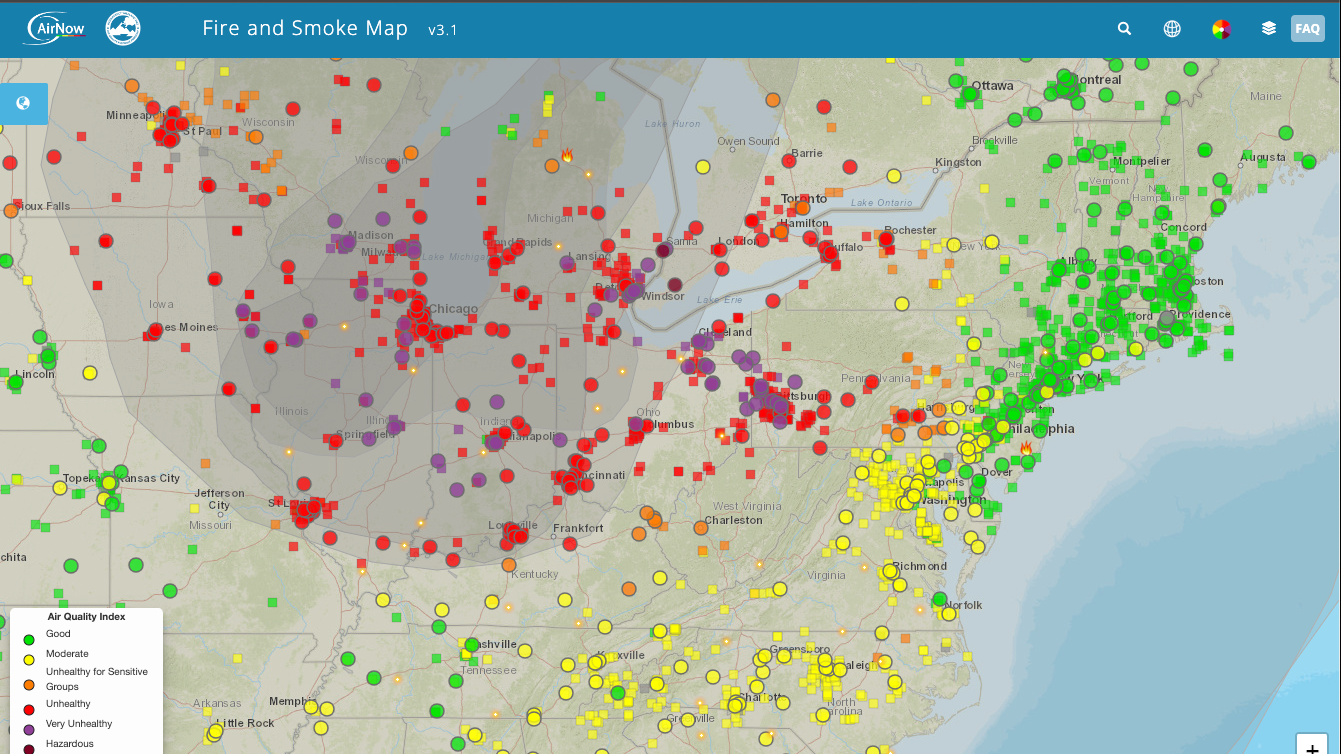Click the EPA emblem beside the AirNow logo

click(122, 28)
